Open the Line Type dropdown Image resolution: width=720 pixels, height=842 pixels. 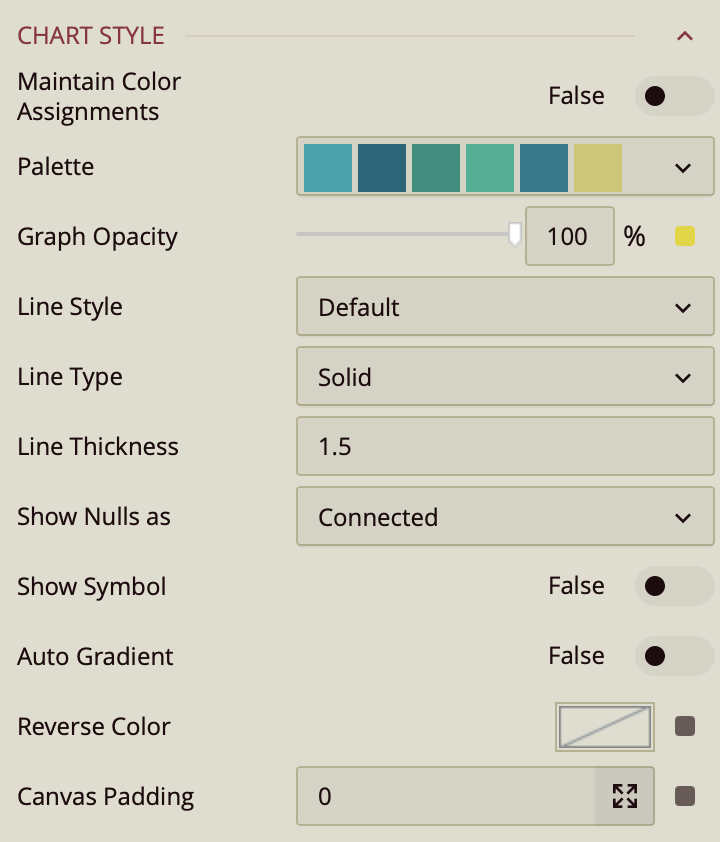505,377
